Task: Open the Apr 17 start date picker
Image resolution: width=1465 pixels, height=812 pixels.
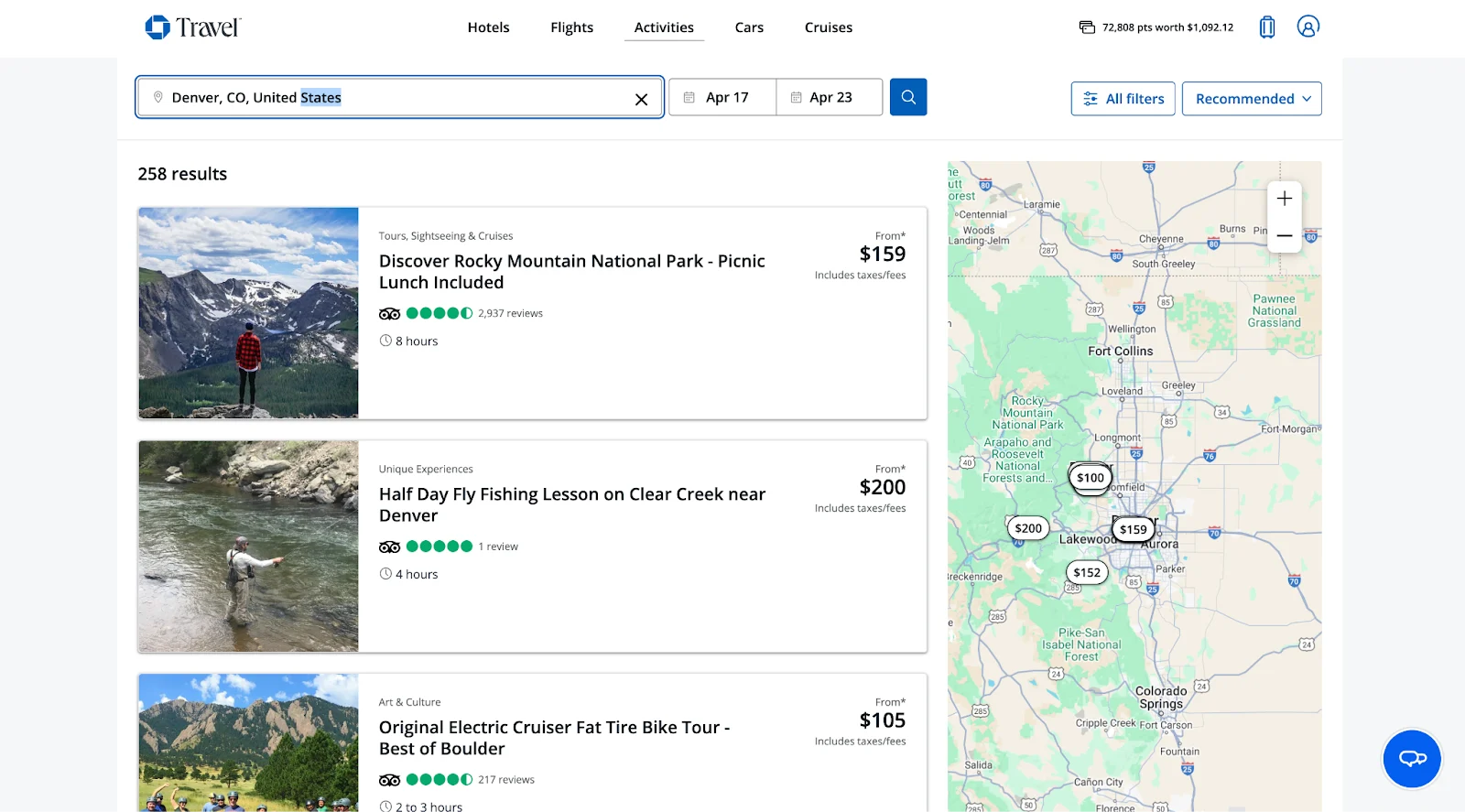Action: (x=722, y=97)
